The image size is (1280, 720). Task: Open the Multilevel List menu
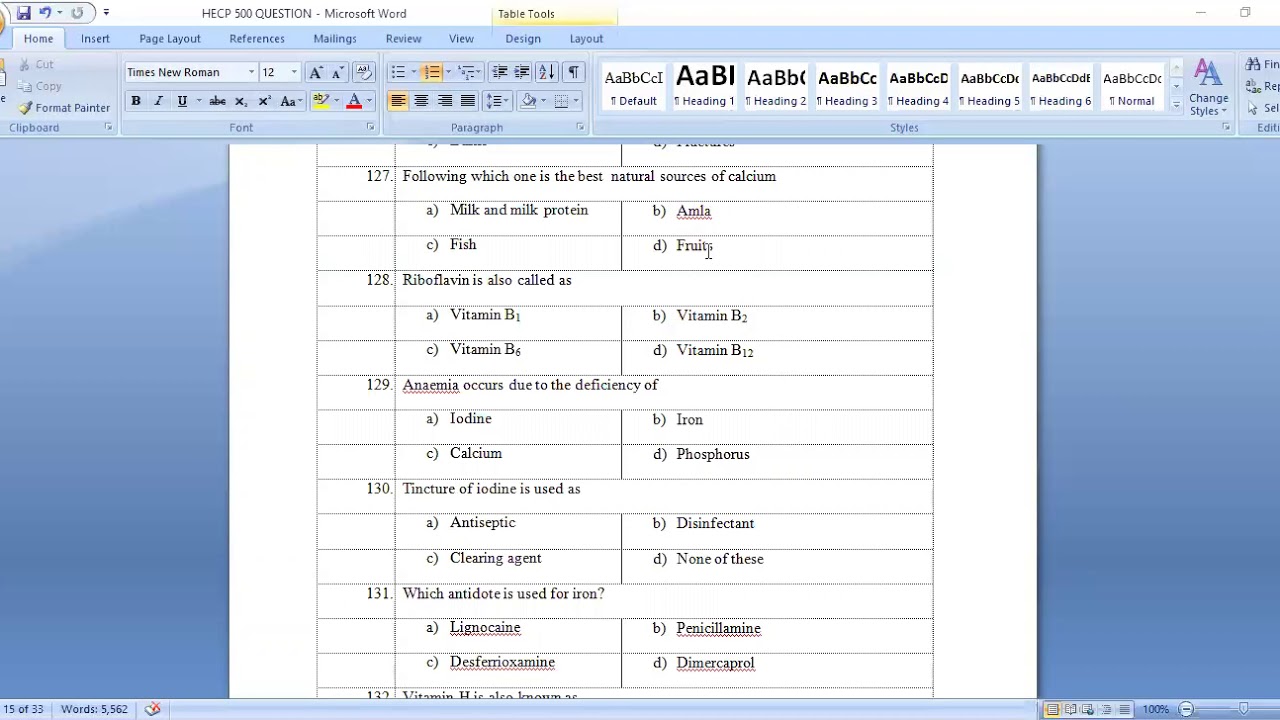(467, 72)
